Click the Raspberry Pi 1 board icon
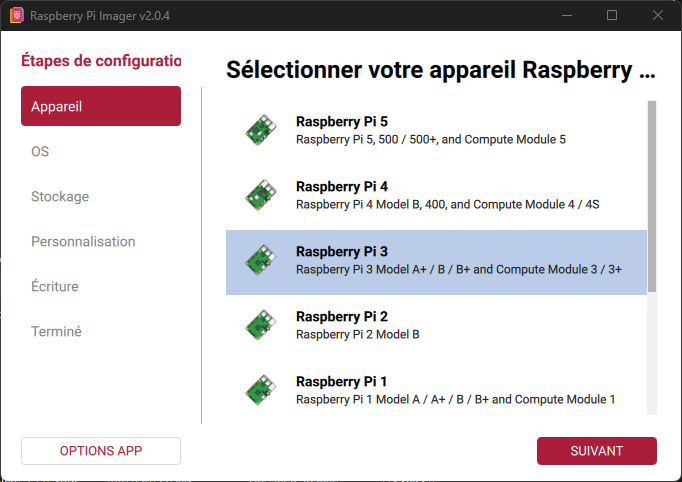This screenshot has width=682, height=482. point(262,390)
